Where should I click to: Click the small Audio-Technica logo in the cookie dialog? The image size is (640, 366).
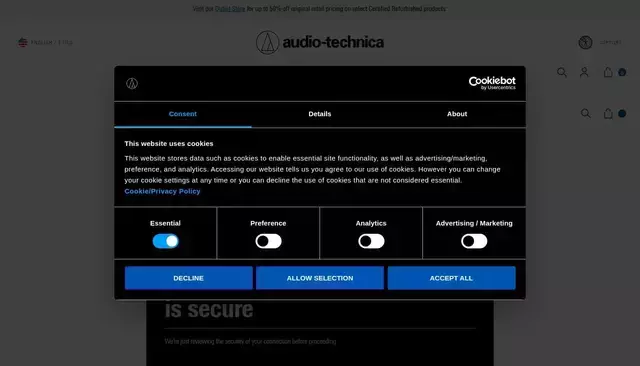coord(132,83)
